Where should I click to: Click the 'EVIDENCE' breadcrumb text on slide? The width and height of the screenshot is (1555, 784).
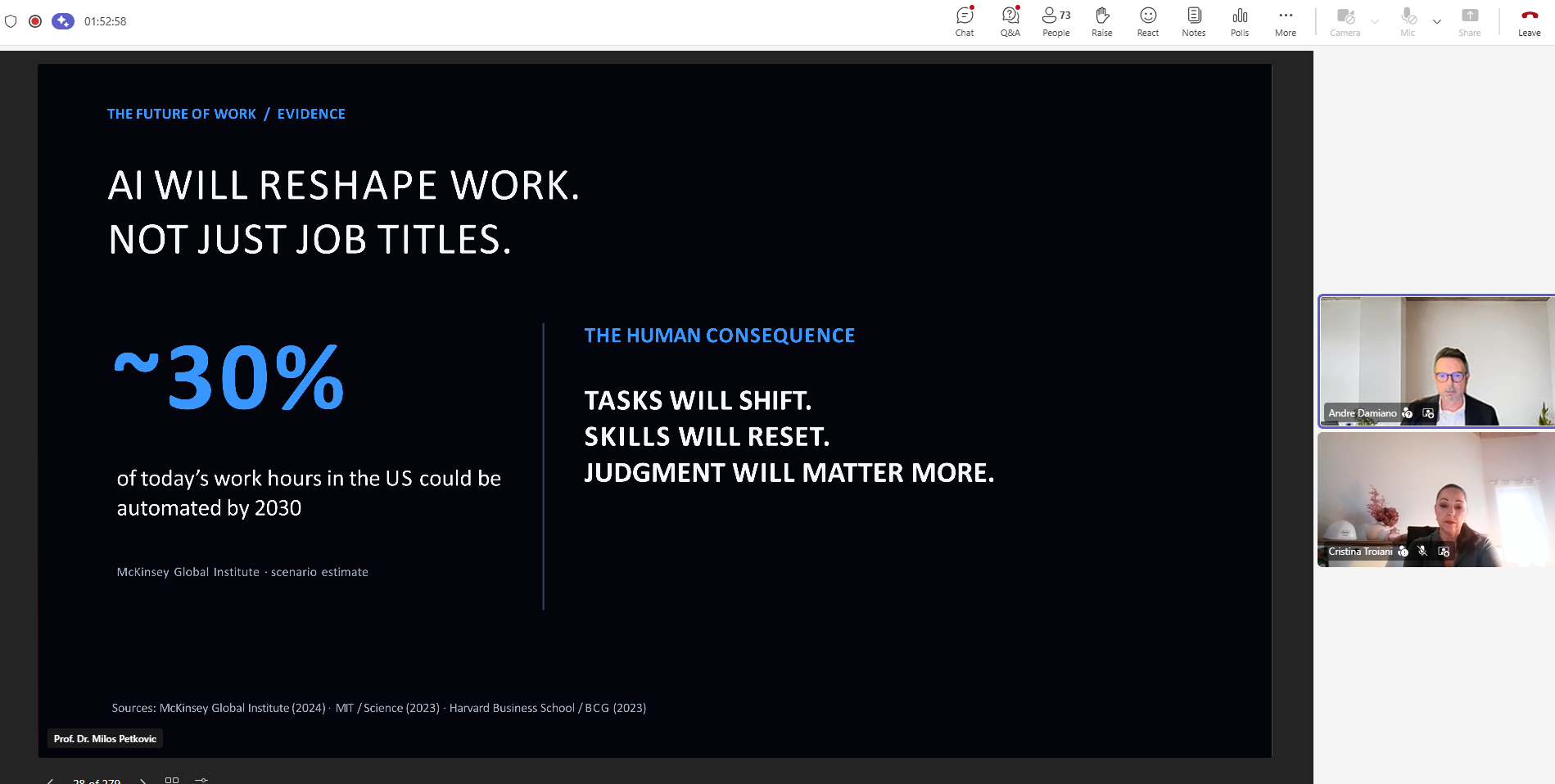pyautogui.click(x=311, y=114)
